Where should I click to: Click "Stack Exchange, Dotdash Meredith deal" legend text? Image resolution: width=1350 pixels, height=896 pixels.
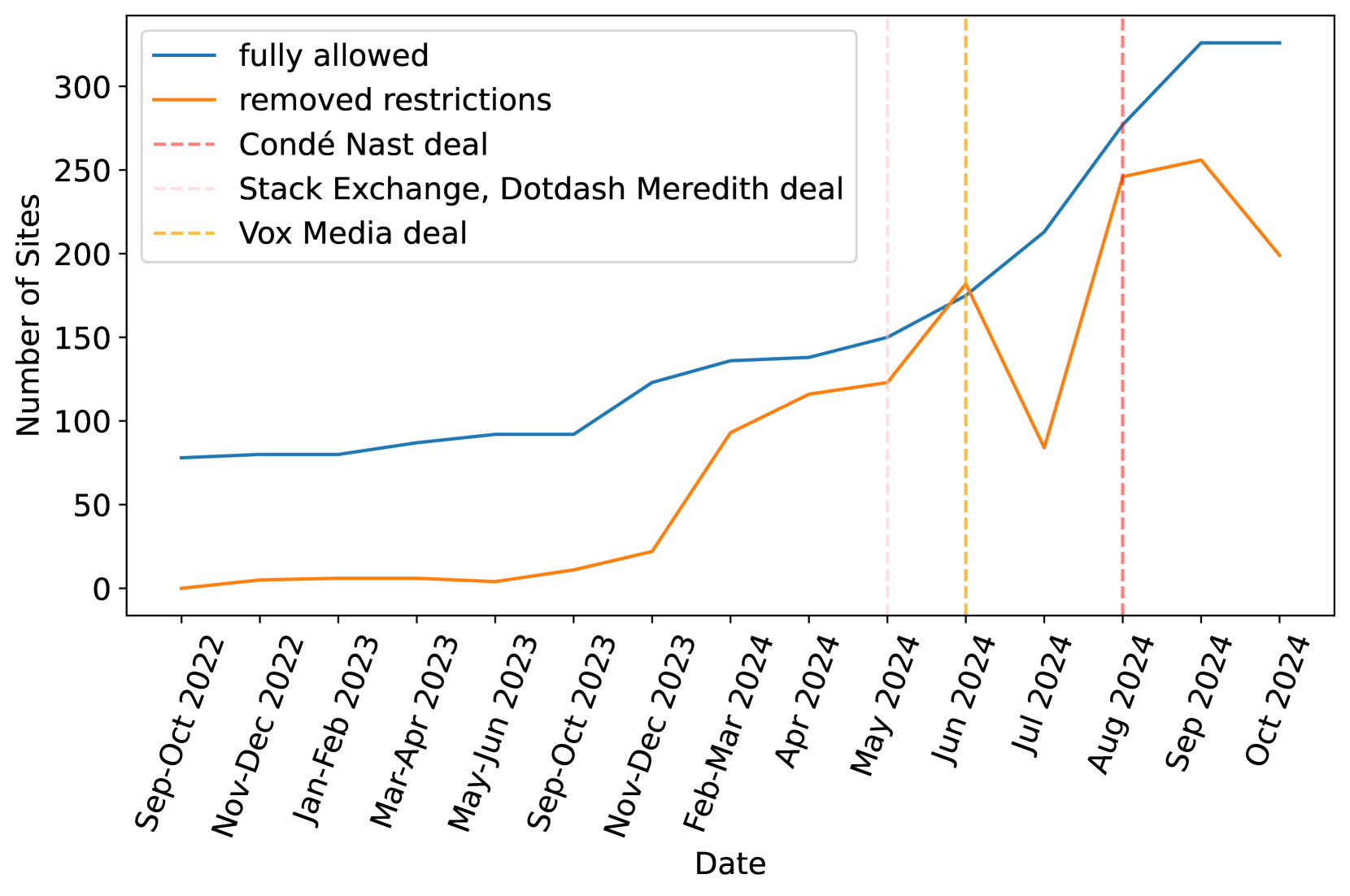tap(541, 189)
